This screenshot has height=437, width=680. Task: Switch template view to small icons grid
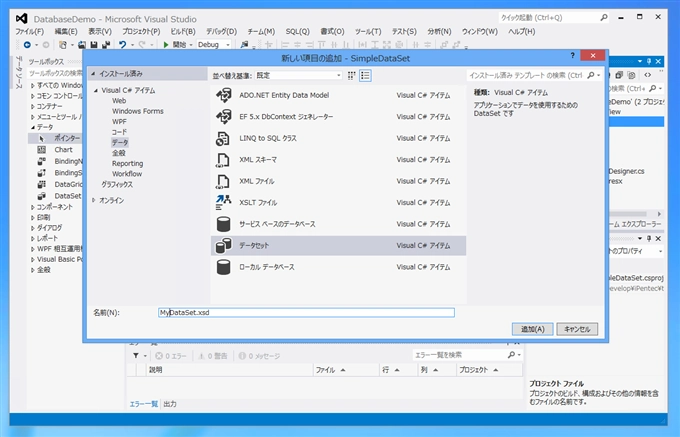pyautogui.click(x=352, y=75)
